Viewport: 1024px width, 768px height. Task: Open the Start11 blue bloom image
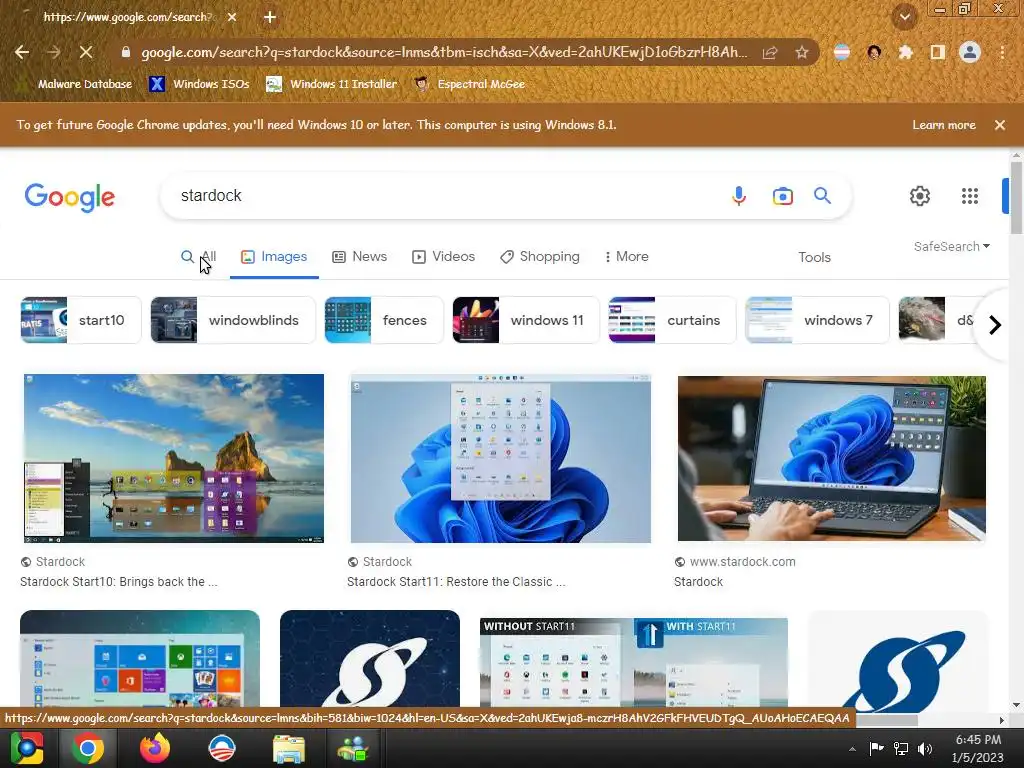501,458
